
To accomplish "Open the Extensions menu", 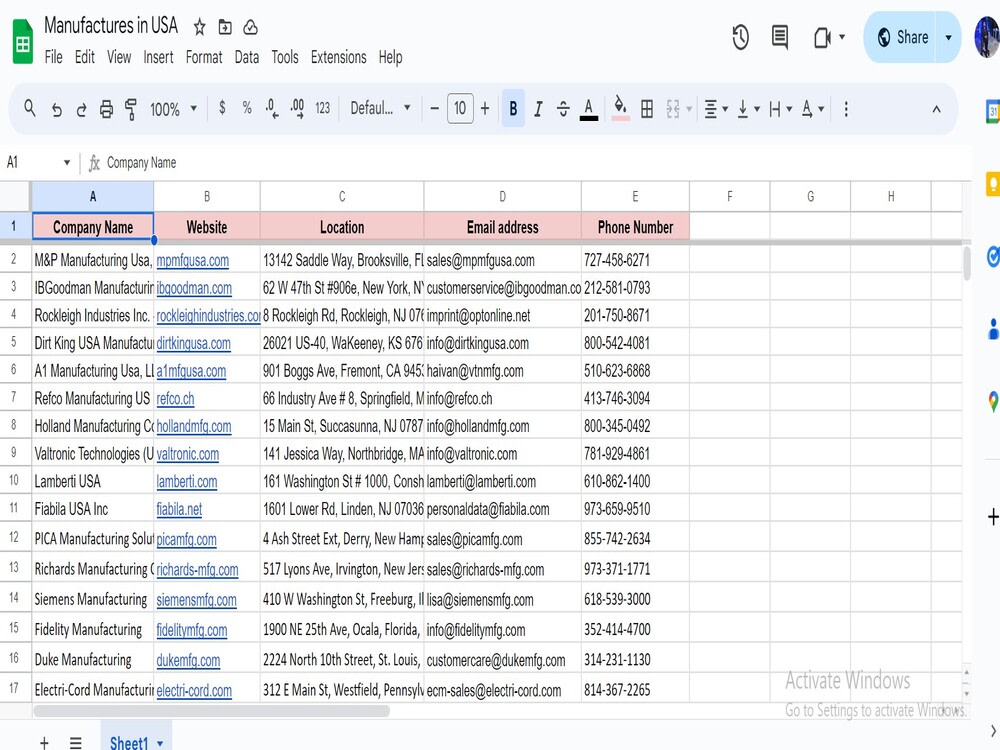I will pos(338,57).
